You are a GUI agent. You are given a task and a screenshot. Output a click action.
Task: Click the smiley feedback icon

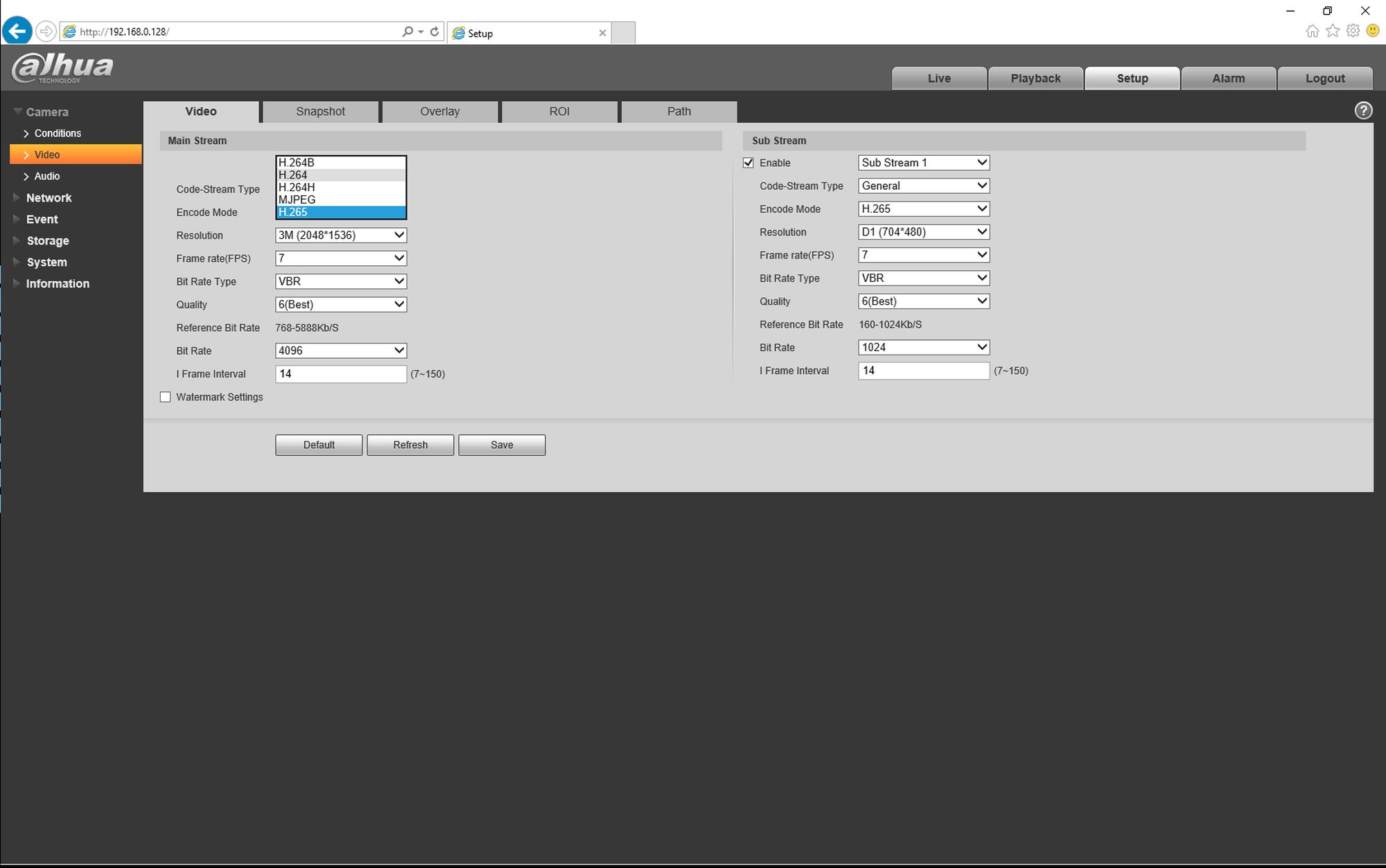coord(1372,31)
